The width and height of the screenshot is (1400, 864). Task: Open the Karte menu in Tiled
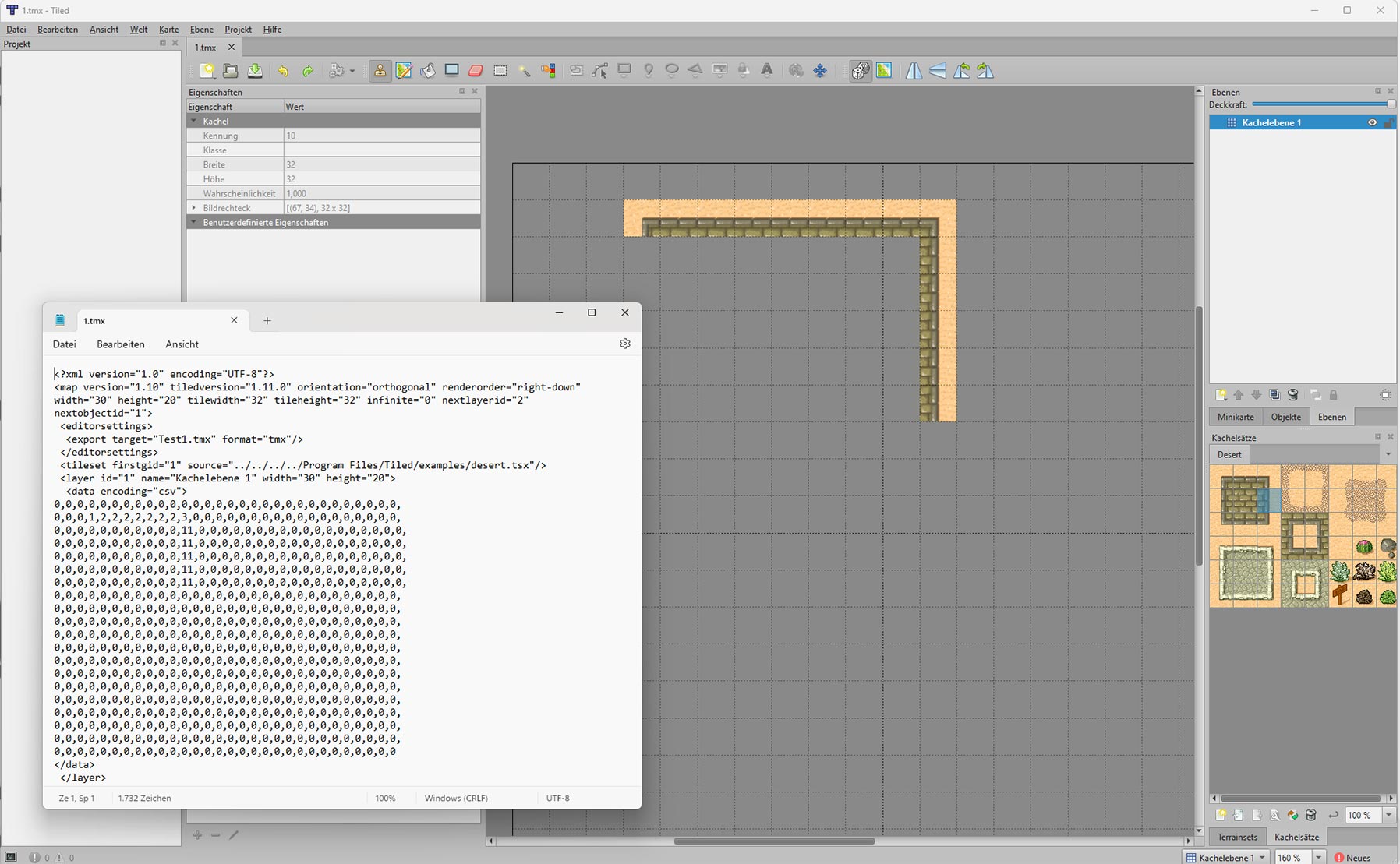coord(168,30)
